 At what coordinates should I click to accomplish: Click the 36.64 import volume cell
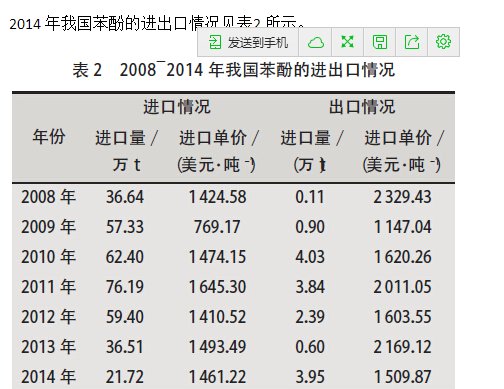[125, 197]
